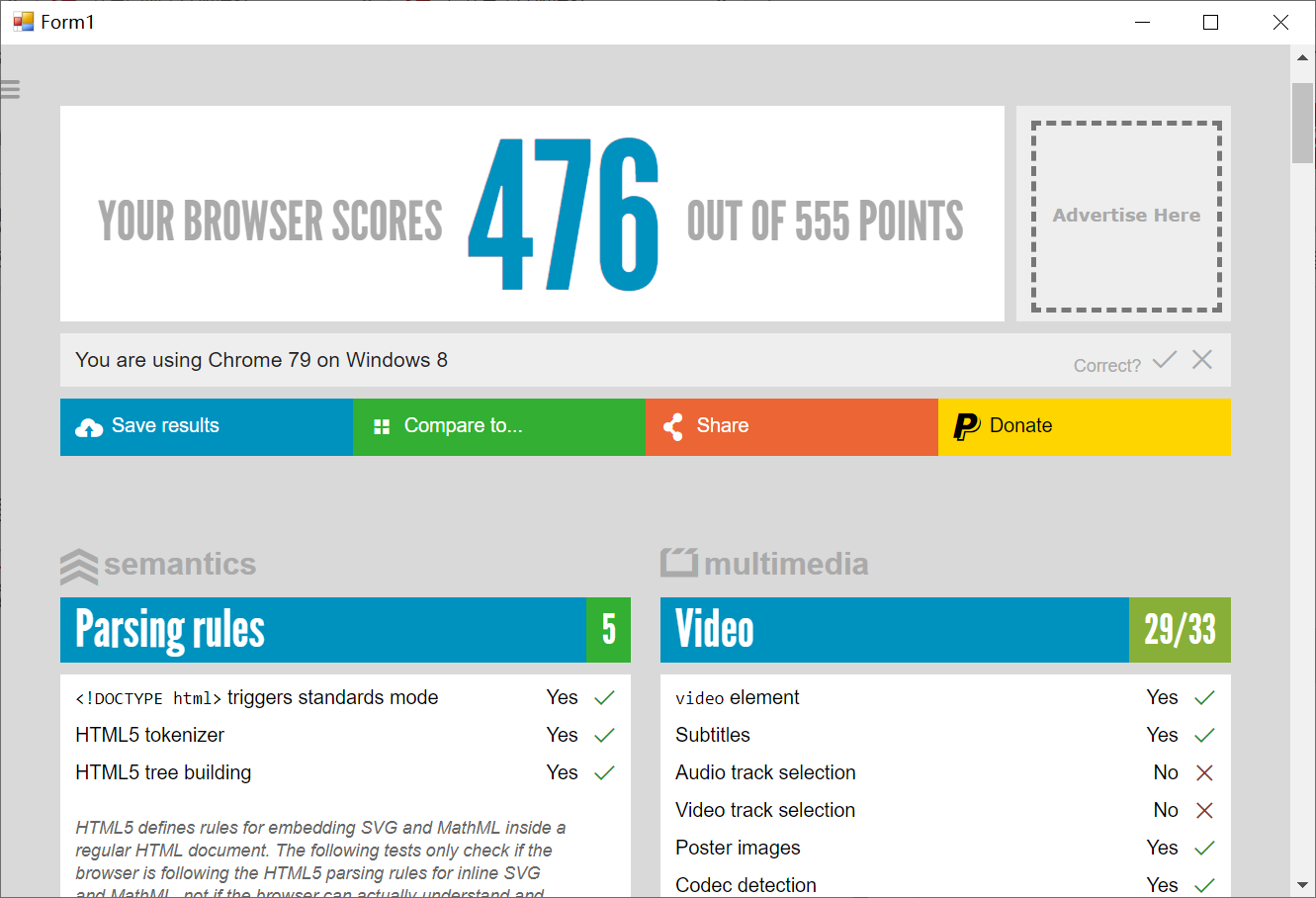This screenshot has height=898, width=1316.
Task: Click the scrollbar up arrow
Action: pos(1302,57)
